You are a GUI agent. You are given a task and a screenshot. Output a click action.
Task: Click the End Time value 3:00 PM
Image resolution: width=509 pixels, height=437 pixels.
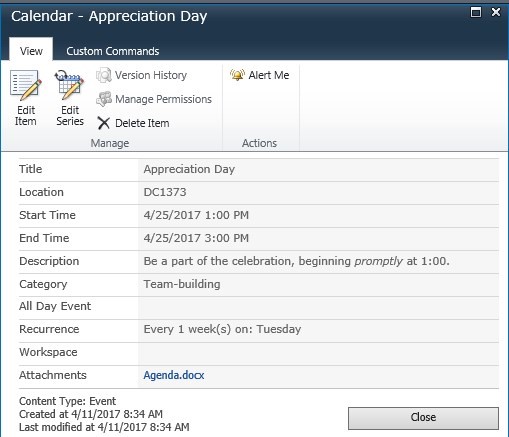tap(196, 238)
